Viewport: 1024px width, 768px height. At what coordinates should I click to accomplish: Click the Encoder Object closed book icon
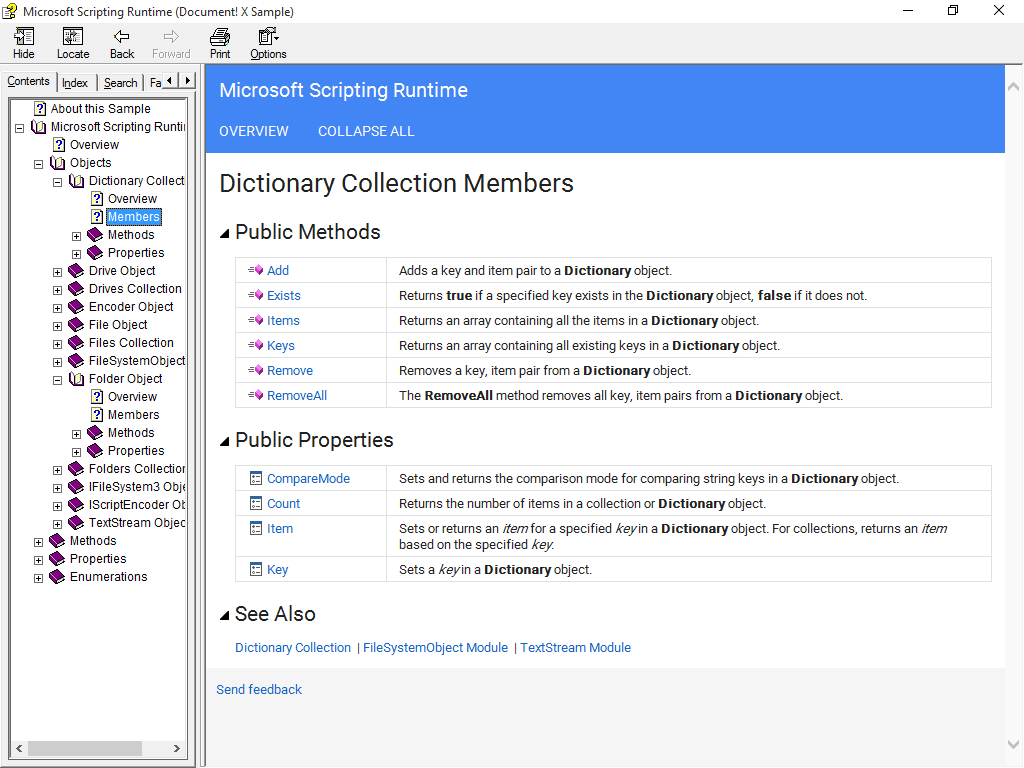pos(76,307)
